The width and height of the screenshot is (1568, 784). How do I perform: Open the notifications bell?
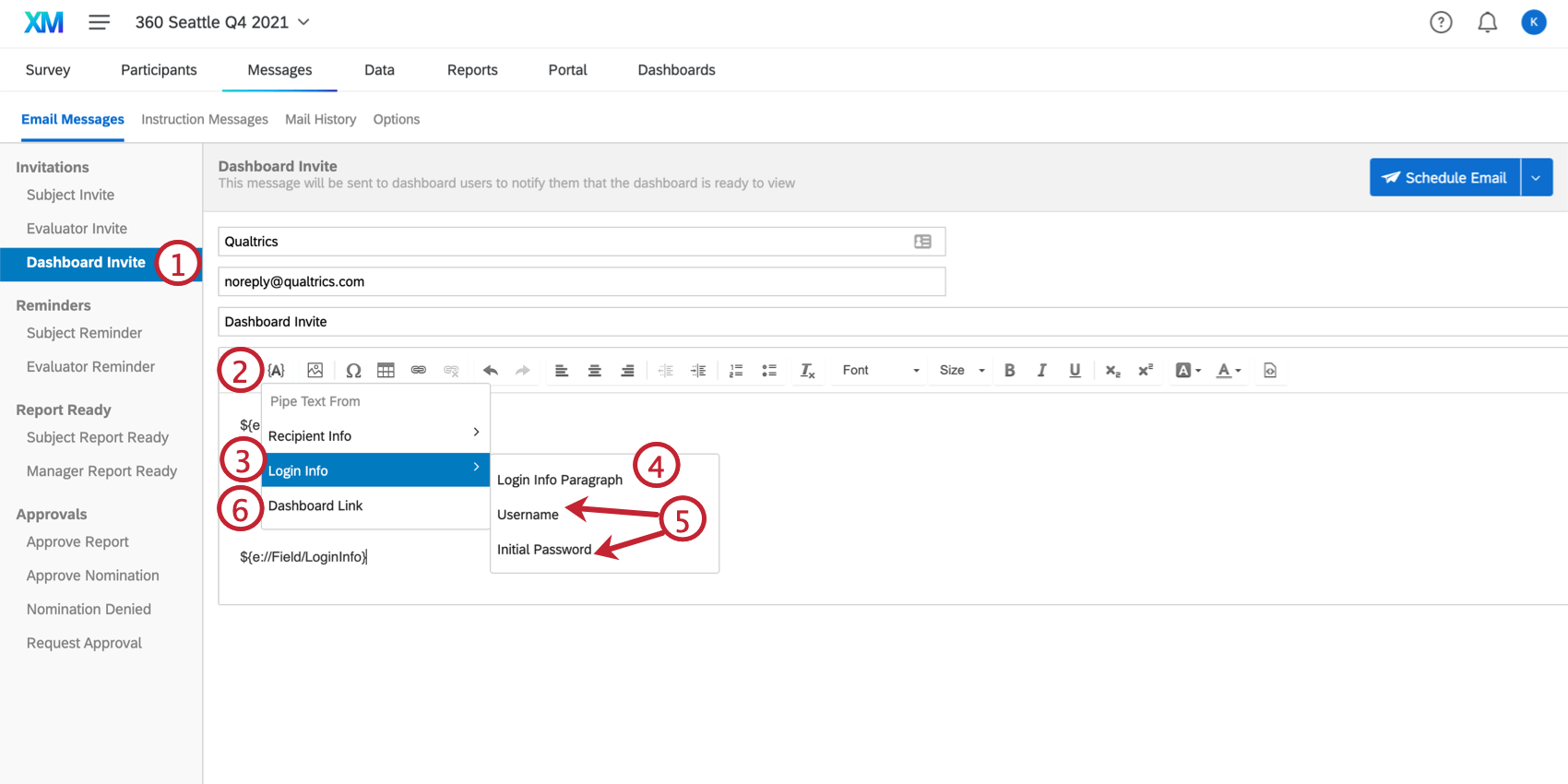(x=1488, y=22)
